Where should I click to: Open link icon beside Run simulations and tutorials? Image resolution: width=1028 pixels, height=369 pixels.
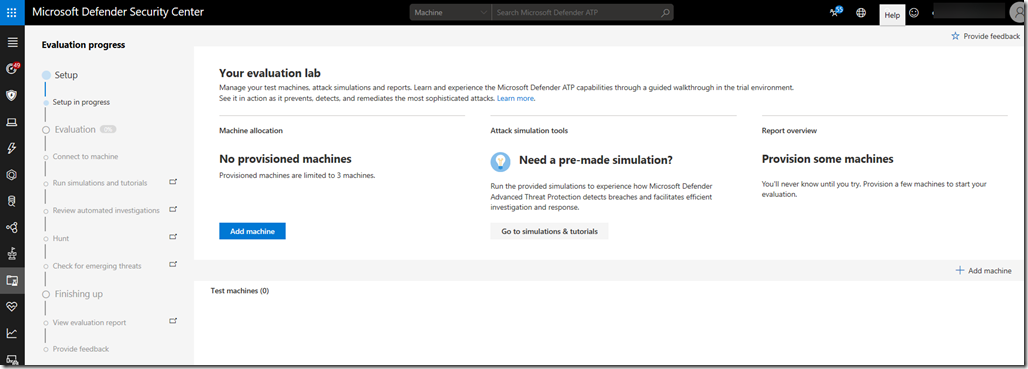click(173, 182)
